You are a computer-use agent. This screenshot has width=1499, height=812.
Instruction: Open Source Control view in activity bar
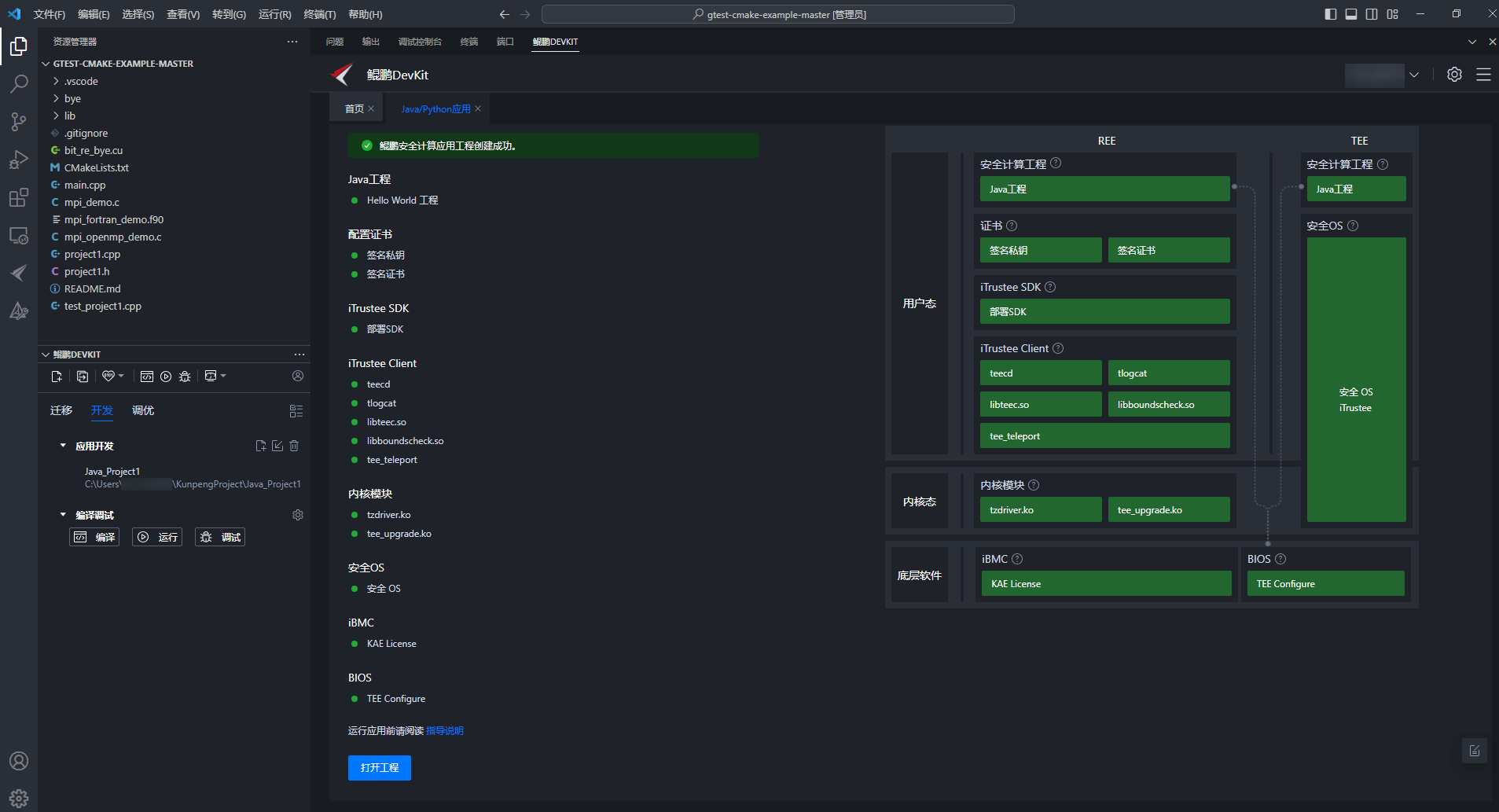pyautogui.click(x=19, y=122)
